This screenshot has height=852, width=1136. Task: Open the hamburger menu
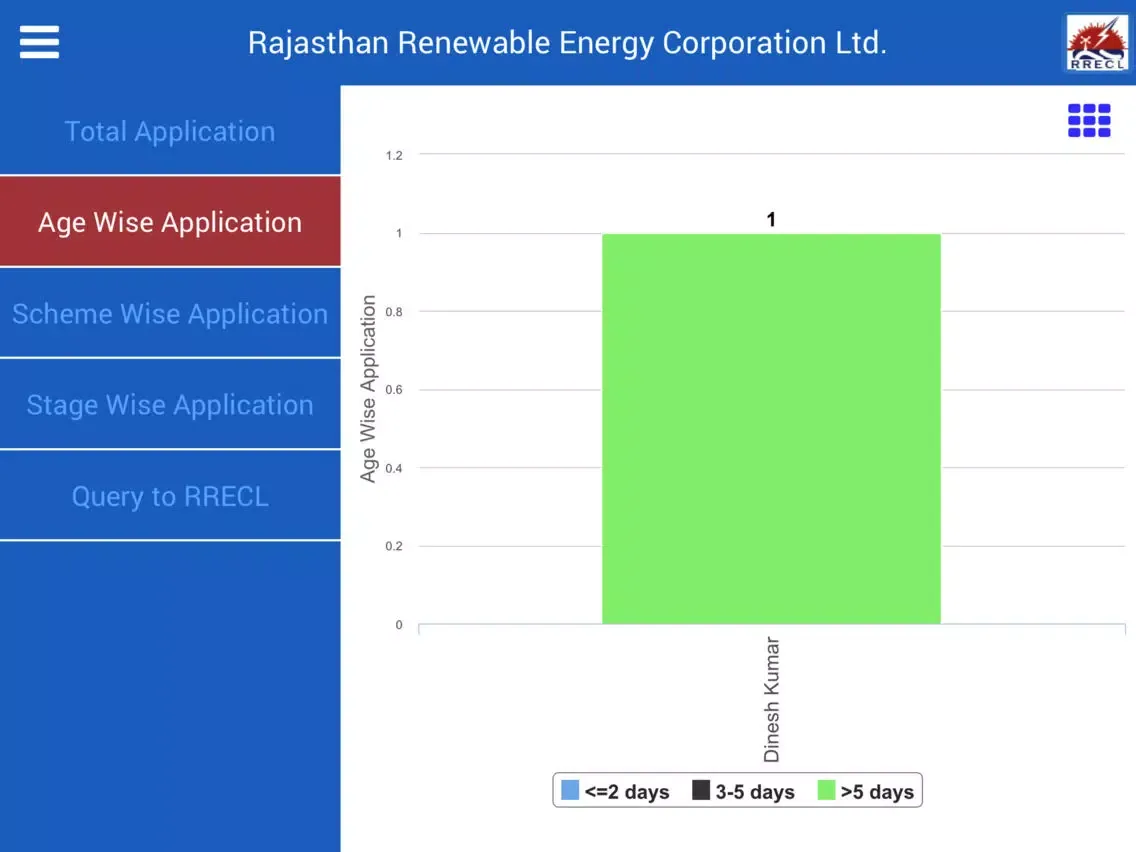coord(39,42)
